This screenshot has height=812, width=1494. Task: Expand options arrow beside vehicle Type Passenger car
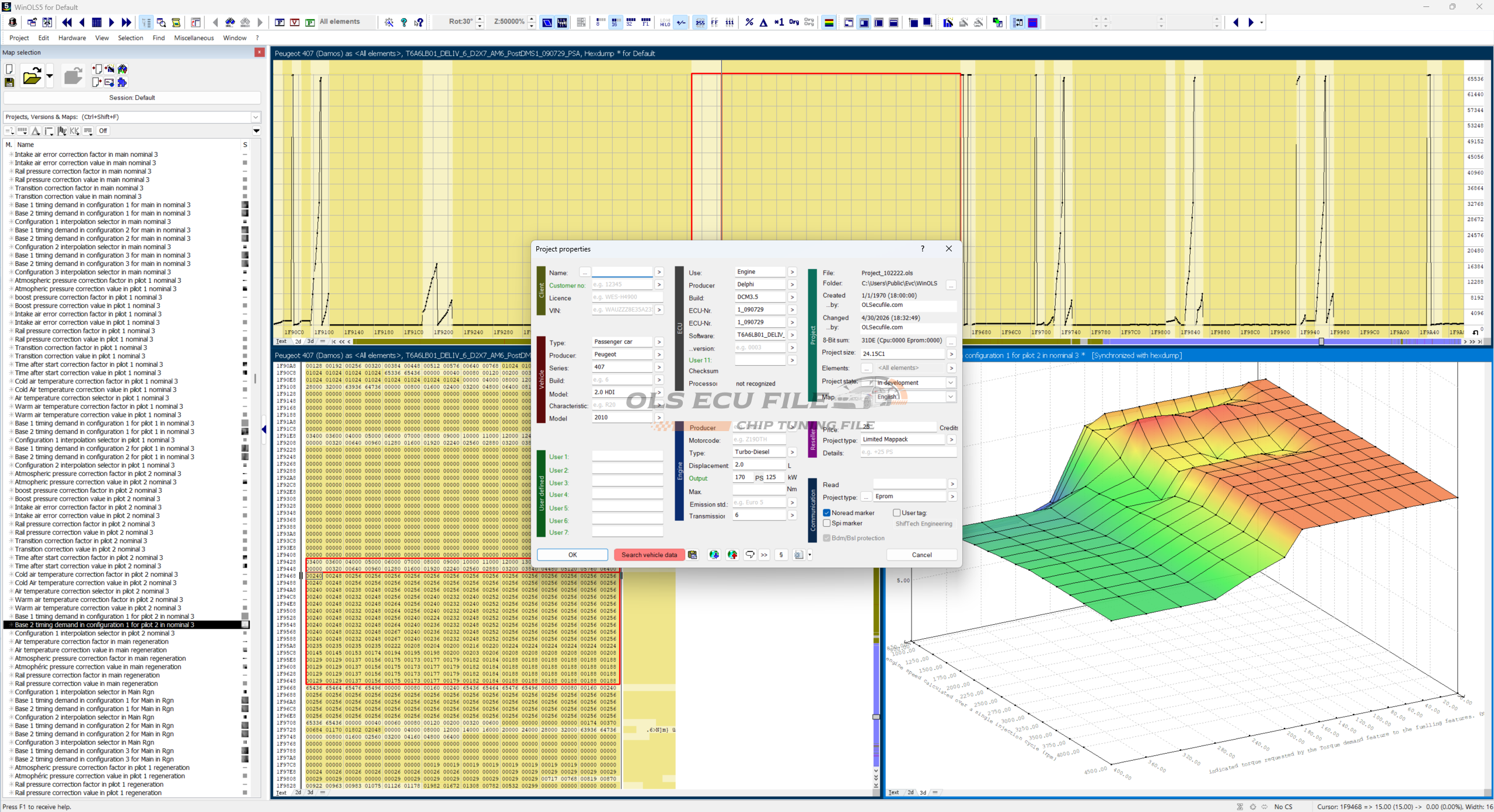659,342
